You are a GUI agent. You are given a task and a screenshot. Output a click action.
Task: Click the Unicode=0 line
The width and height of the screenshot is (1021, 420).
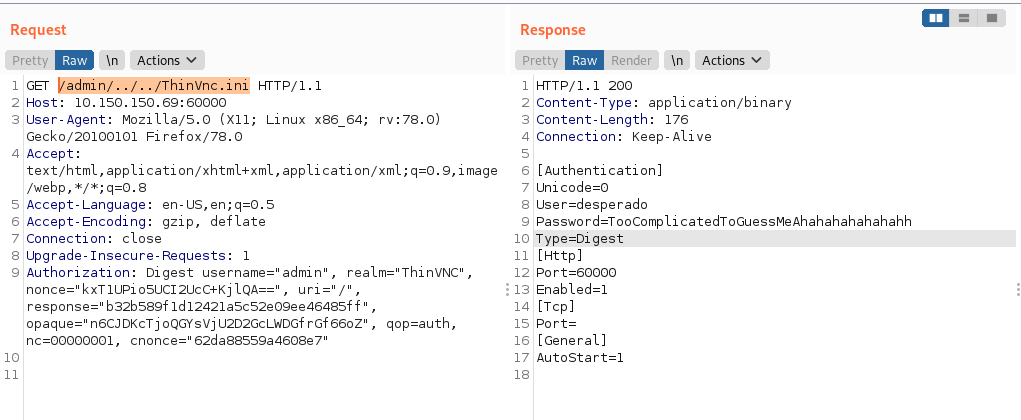(x=572, y=188)
